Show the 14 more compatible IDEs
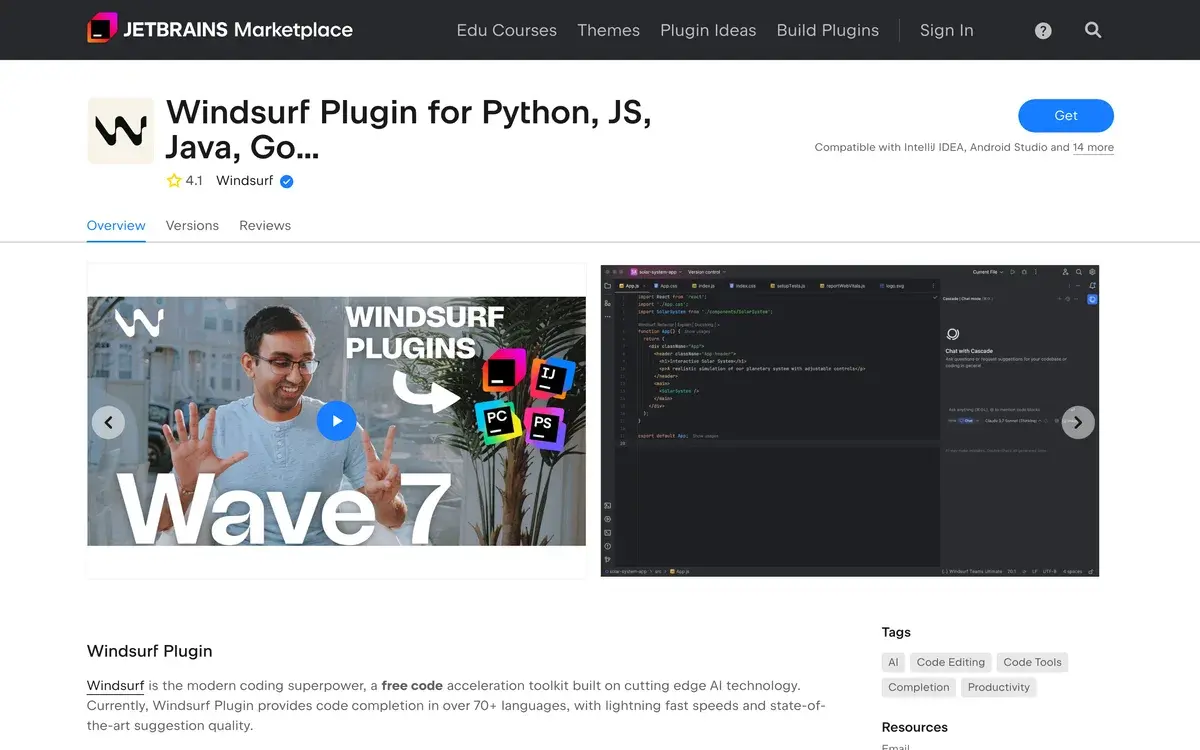 [x=1093, y=147]
